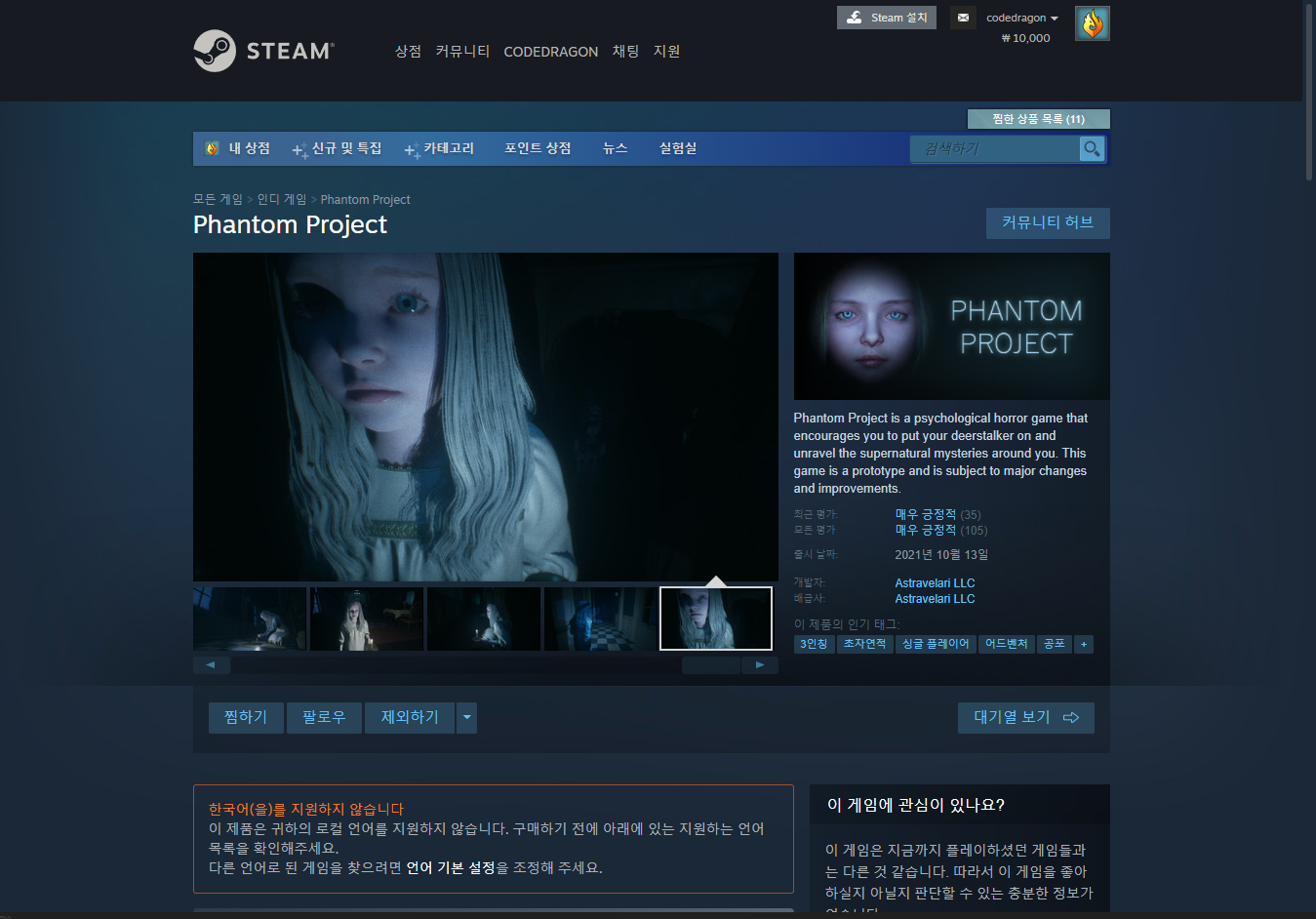
Task: Click the main screenshot viewer
Action: click(486, 418)
